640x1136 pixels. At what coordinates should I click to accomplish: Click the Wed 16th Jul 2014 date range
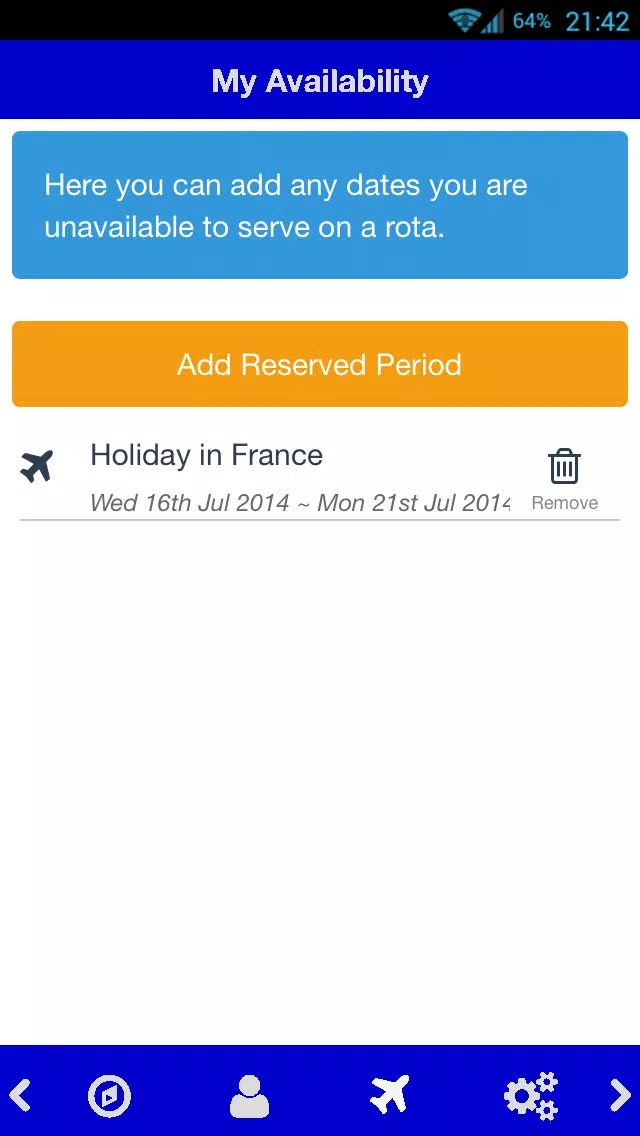tap(300, 503)
